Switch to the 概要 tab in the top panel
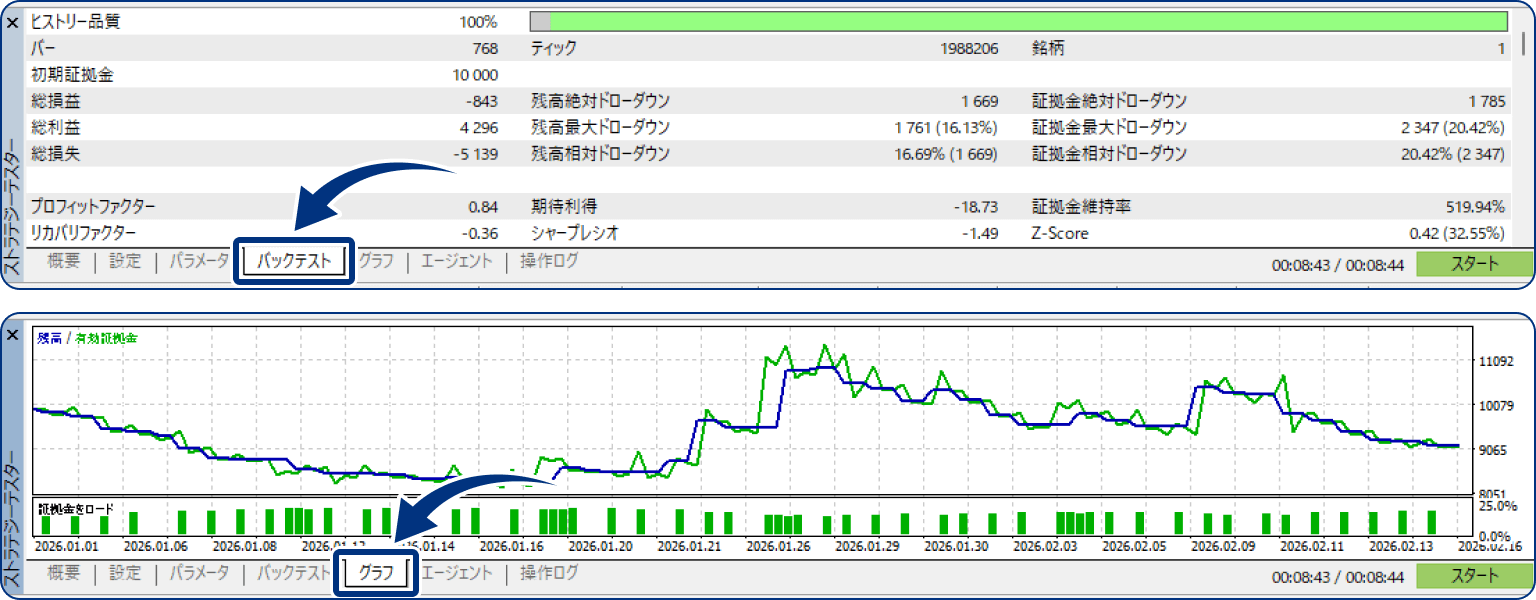Screen dimensions: 1536x600 point(65,262)
